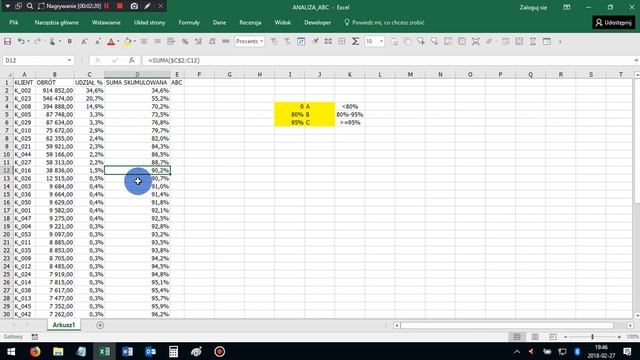Click cell with client K_002
Viewport: 640px width, 360px height.
pyautogui.click(x=24, y=91)
